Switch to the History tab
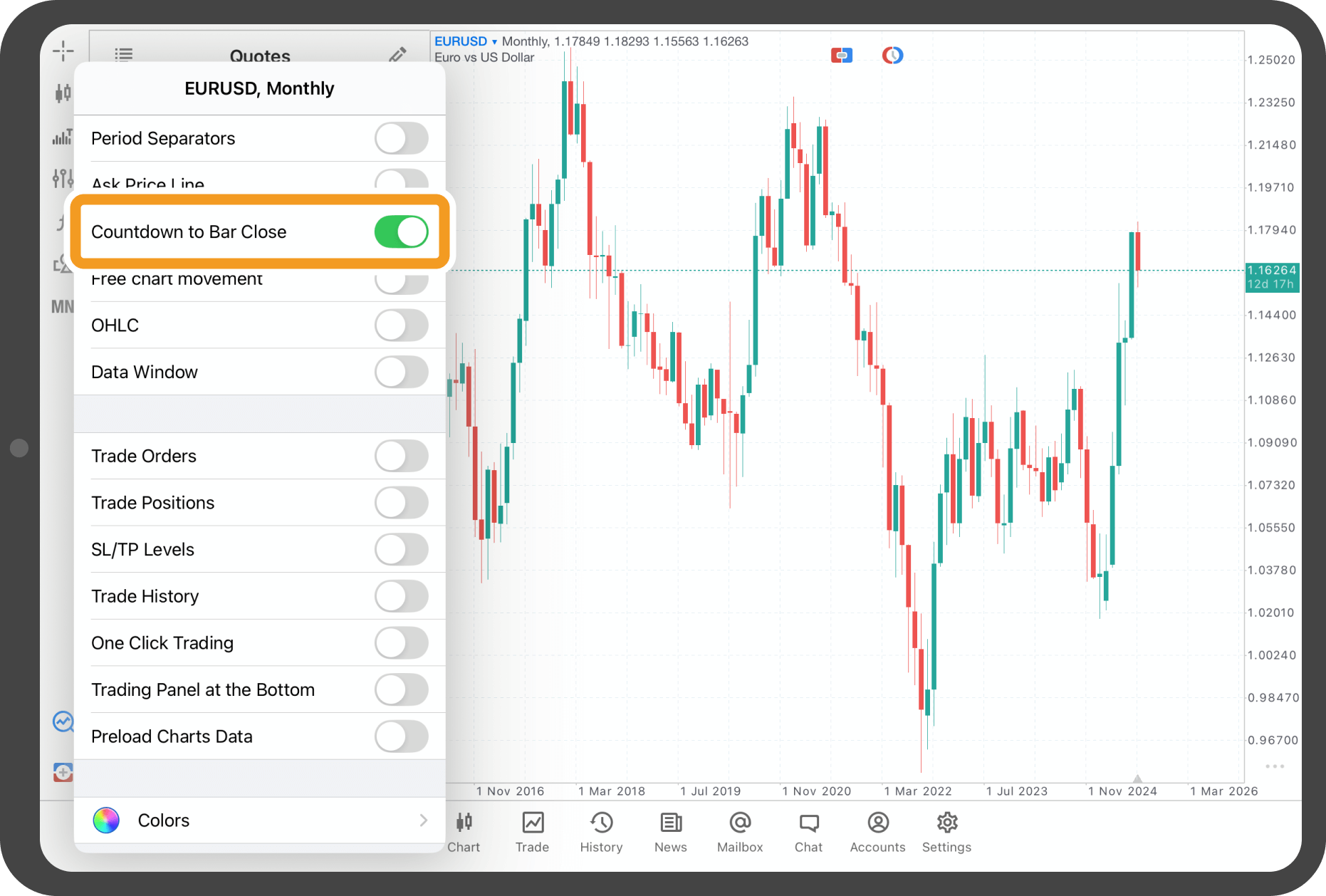The image size is (1326, 896). tap(601, 832)
